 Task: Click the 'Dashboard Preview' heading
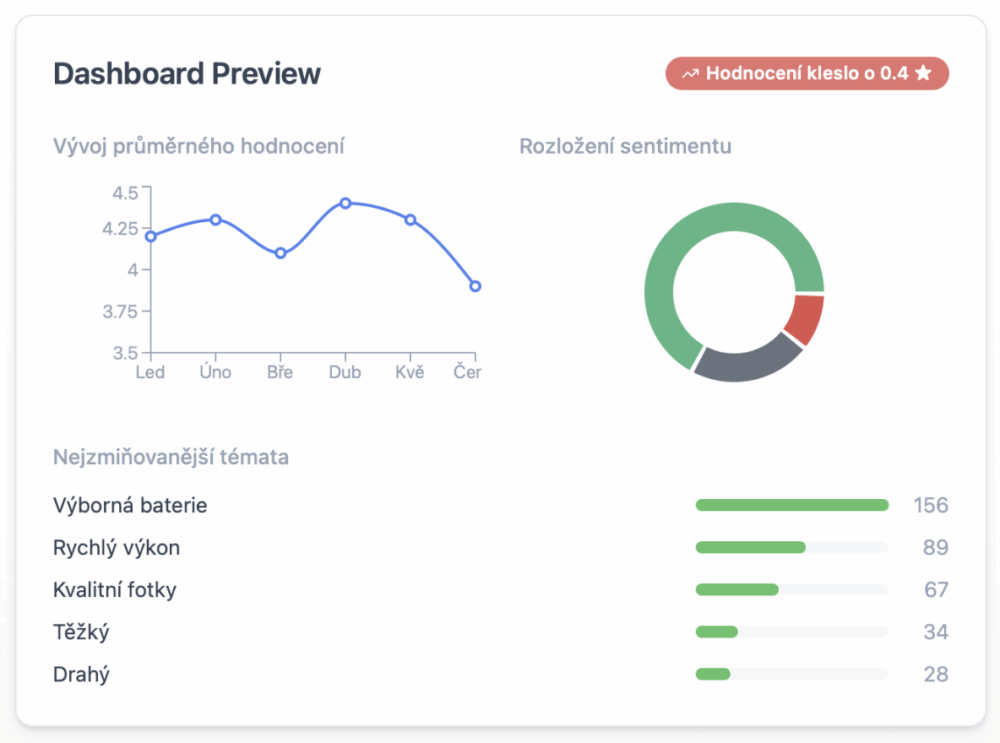187,74
